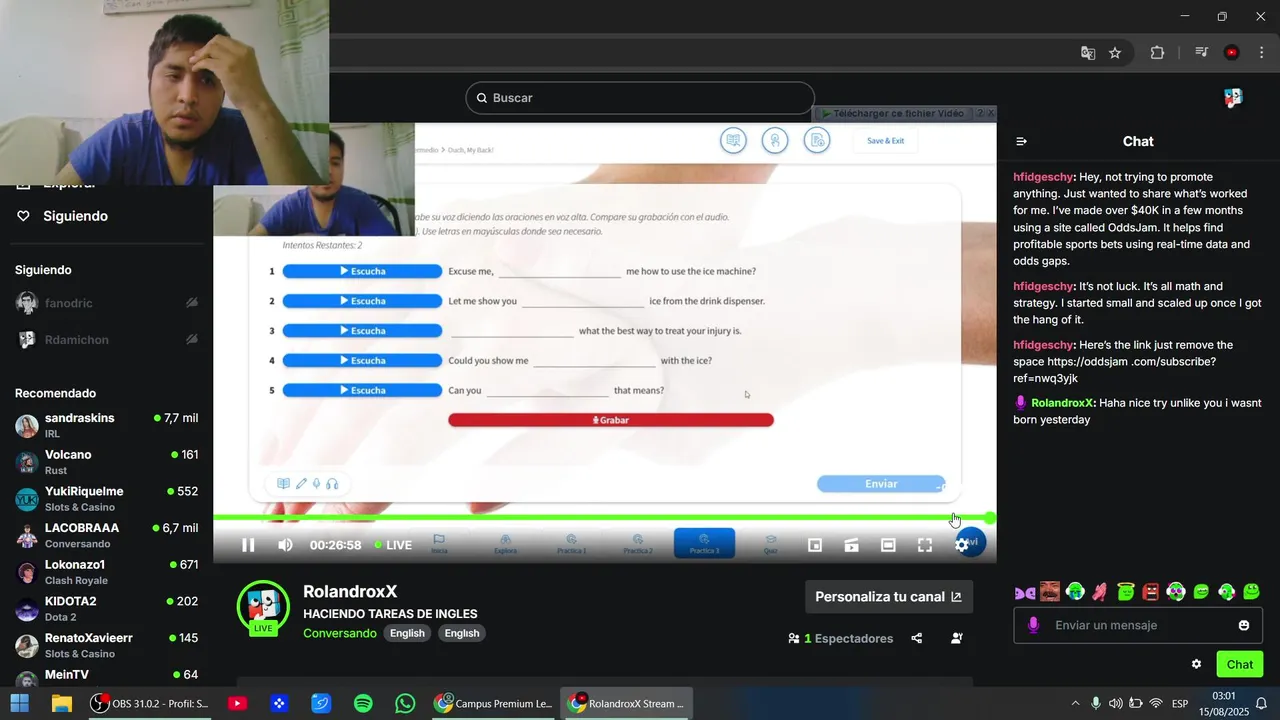Screen dimensions: 1280x720
Task: Open recommended channel RenatoXavieerr
Action: coord(106,645)
